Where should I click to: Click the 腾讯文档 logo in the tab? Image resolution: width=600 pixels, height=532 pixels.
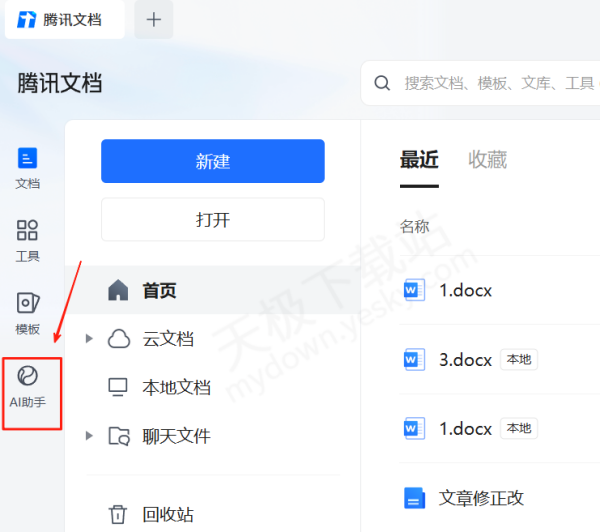pos(26,20)
